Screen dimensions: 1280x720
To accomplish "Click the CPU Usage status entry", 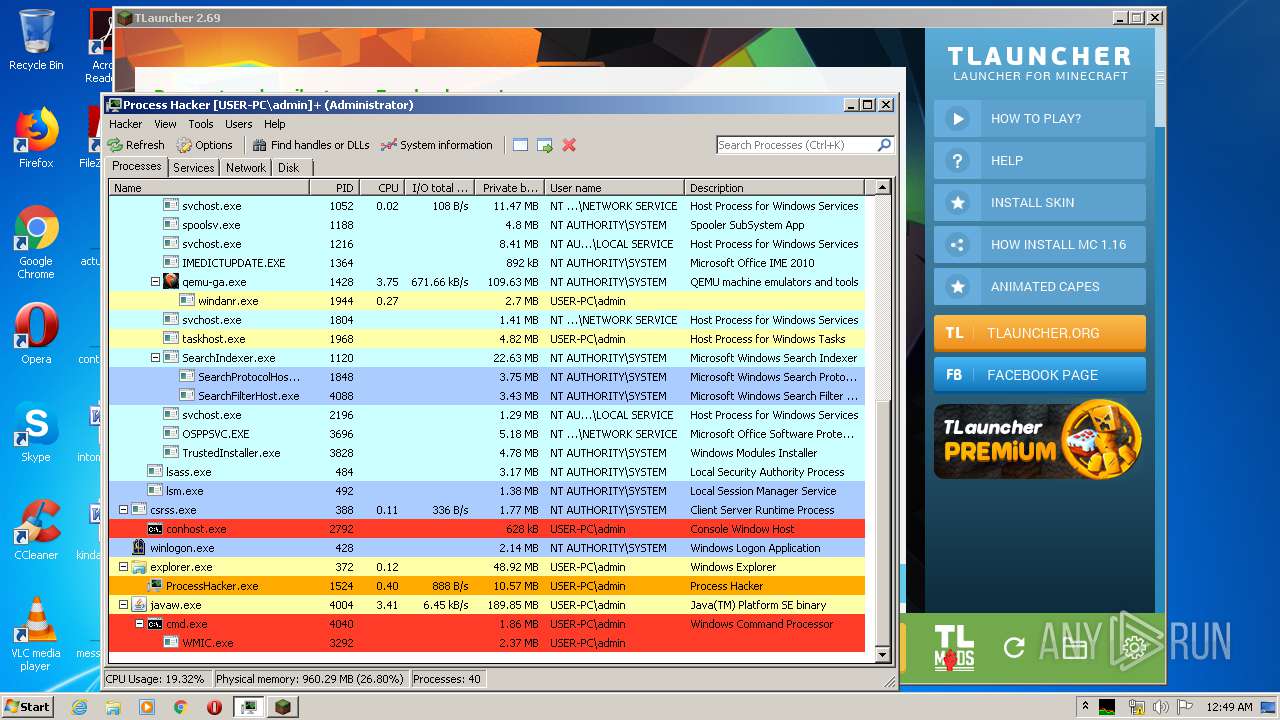I will (x=156, y=679).
